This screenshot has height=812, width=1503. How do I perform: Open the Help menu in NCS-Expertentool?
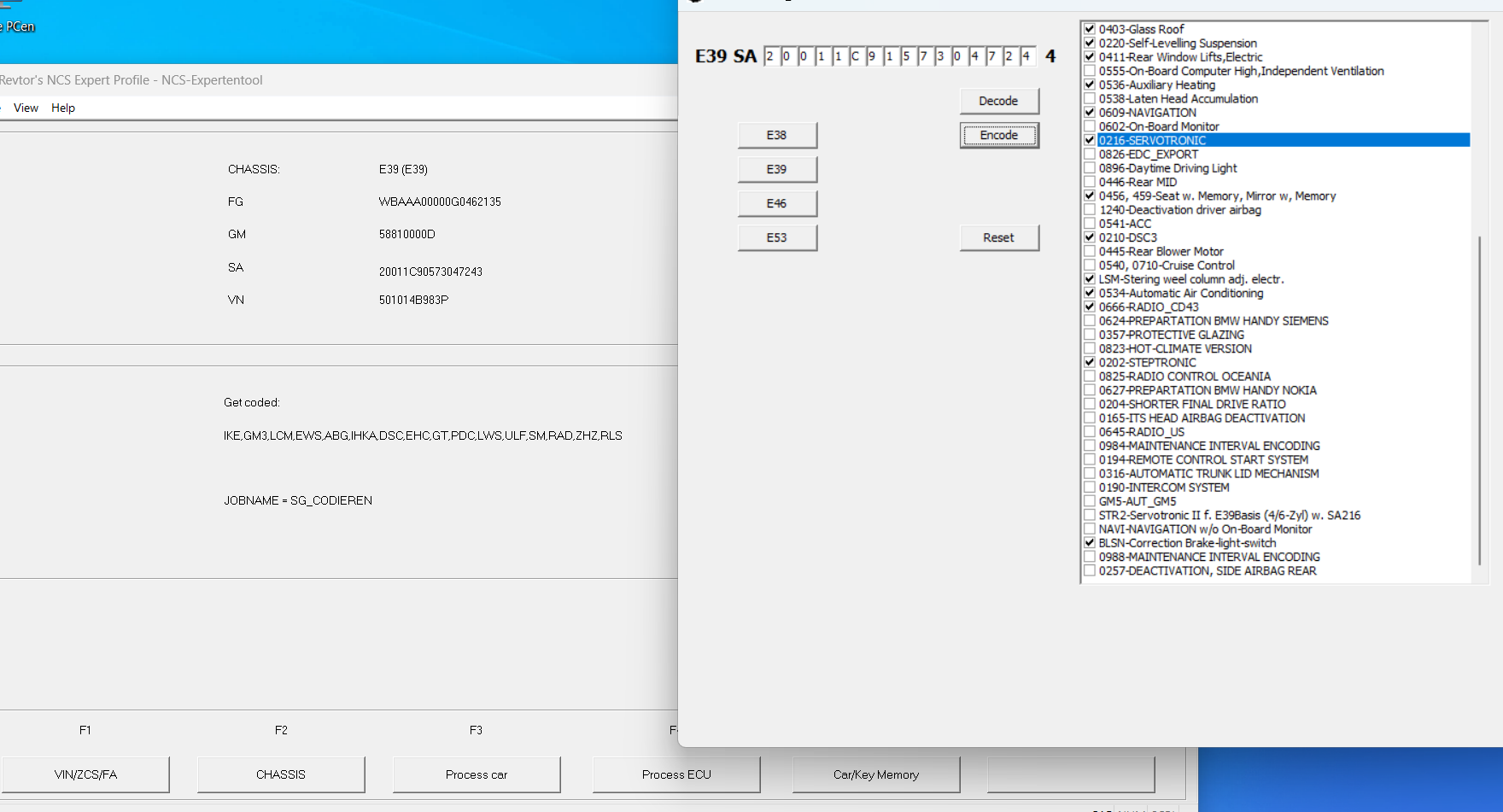pyautogui.click(x=63, y=108)
